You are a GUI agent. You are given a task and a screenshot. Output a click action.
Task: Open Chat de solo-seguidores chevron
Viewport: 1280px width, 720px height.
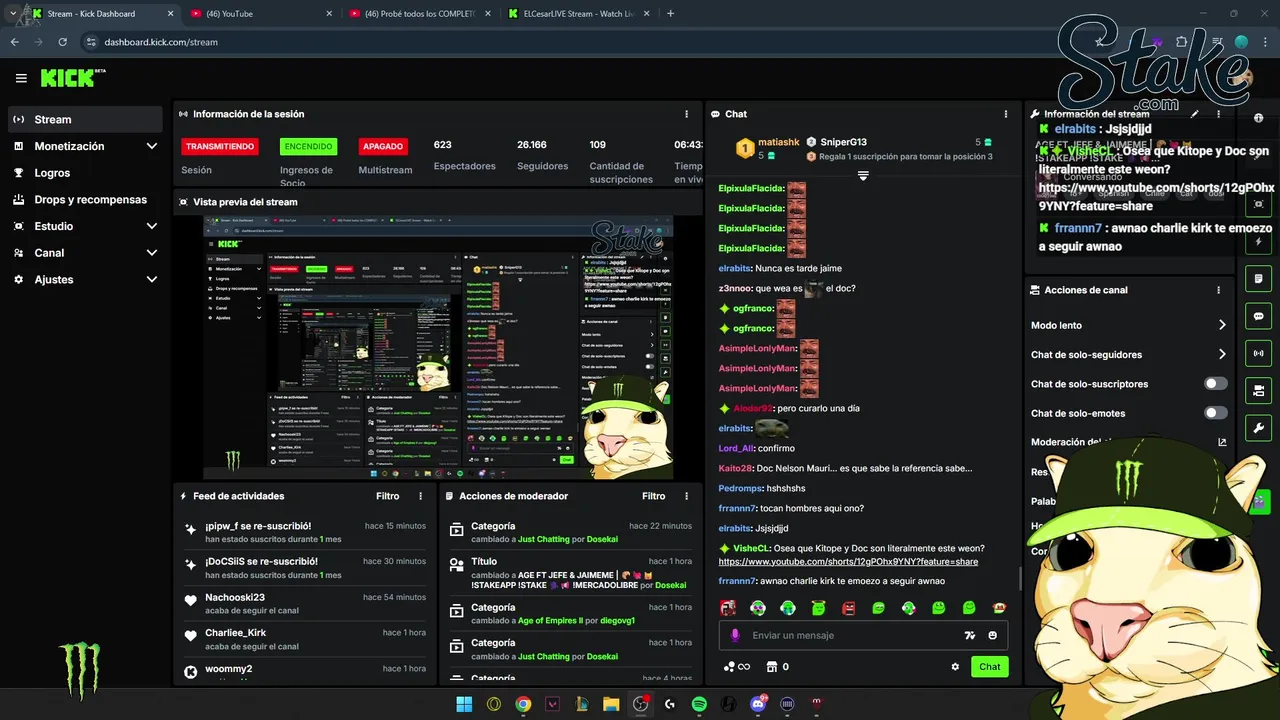tap(1222, 354)
